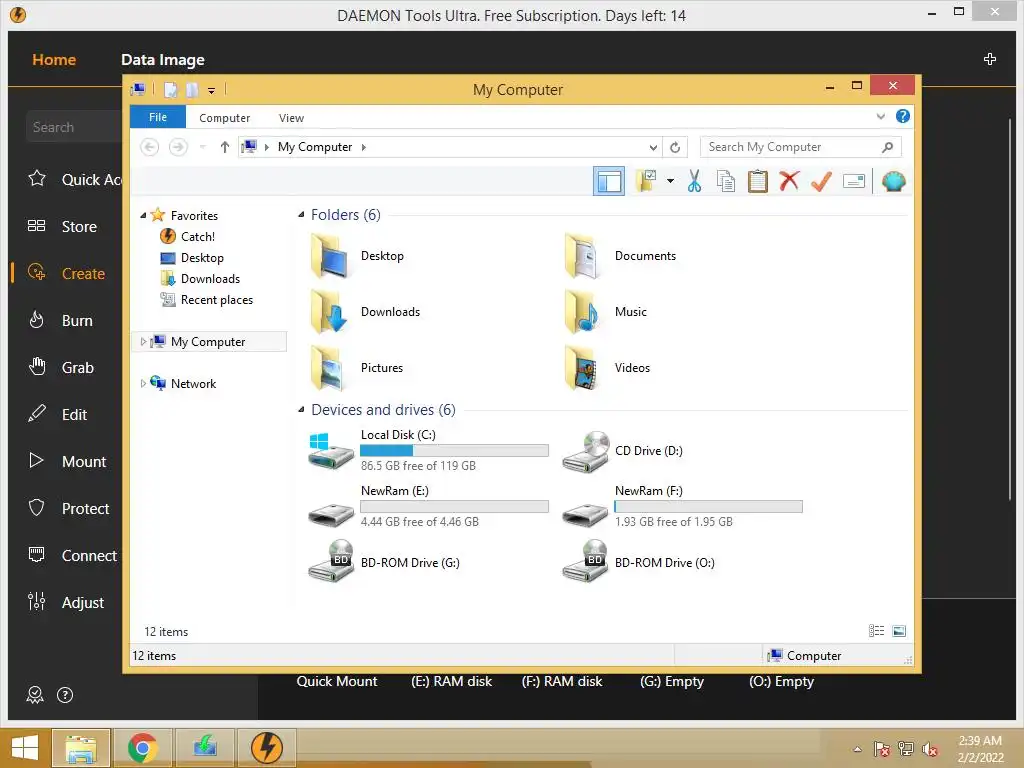Viewport: 1024px width, 768px height.
Task: Open recent locations dropdown next to forward arrow
Action: point(202,148)
